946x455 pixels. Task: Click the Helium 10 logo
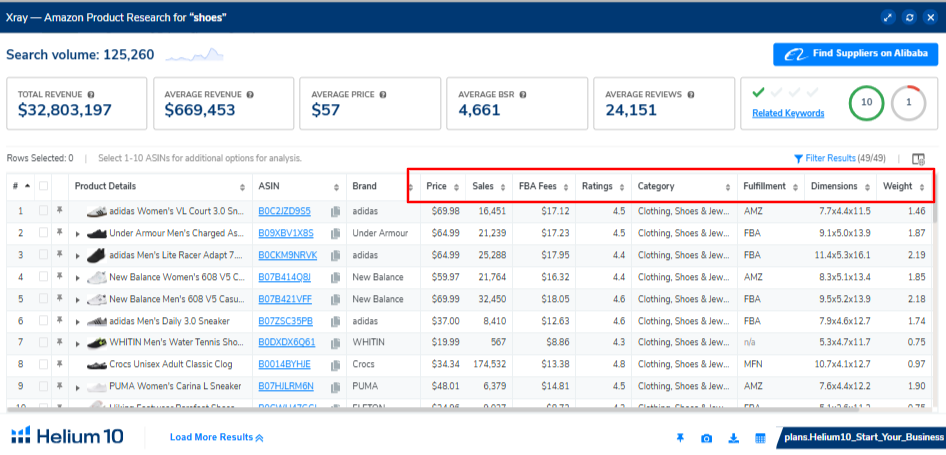click(68, 436)
